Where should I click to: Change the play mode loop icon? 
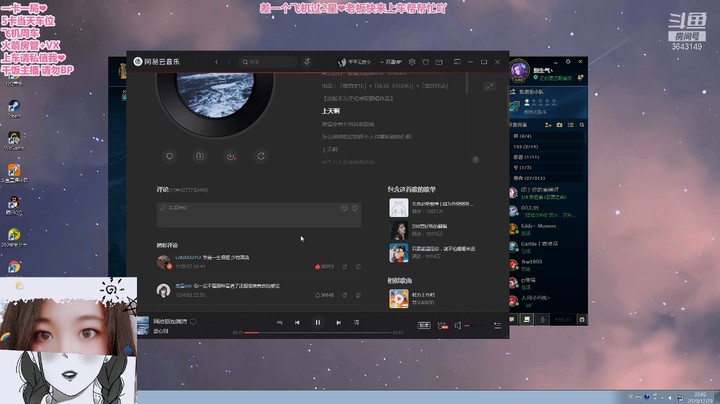point(279,322)
